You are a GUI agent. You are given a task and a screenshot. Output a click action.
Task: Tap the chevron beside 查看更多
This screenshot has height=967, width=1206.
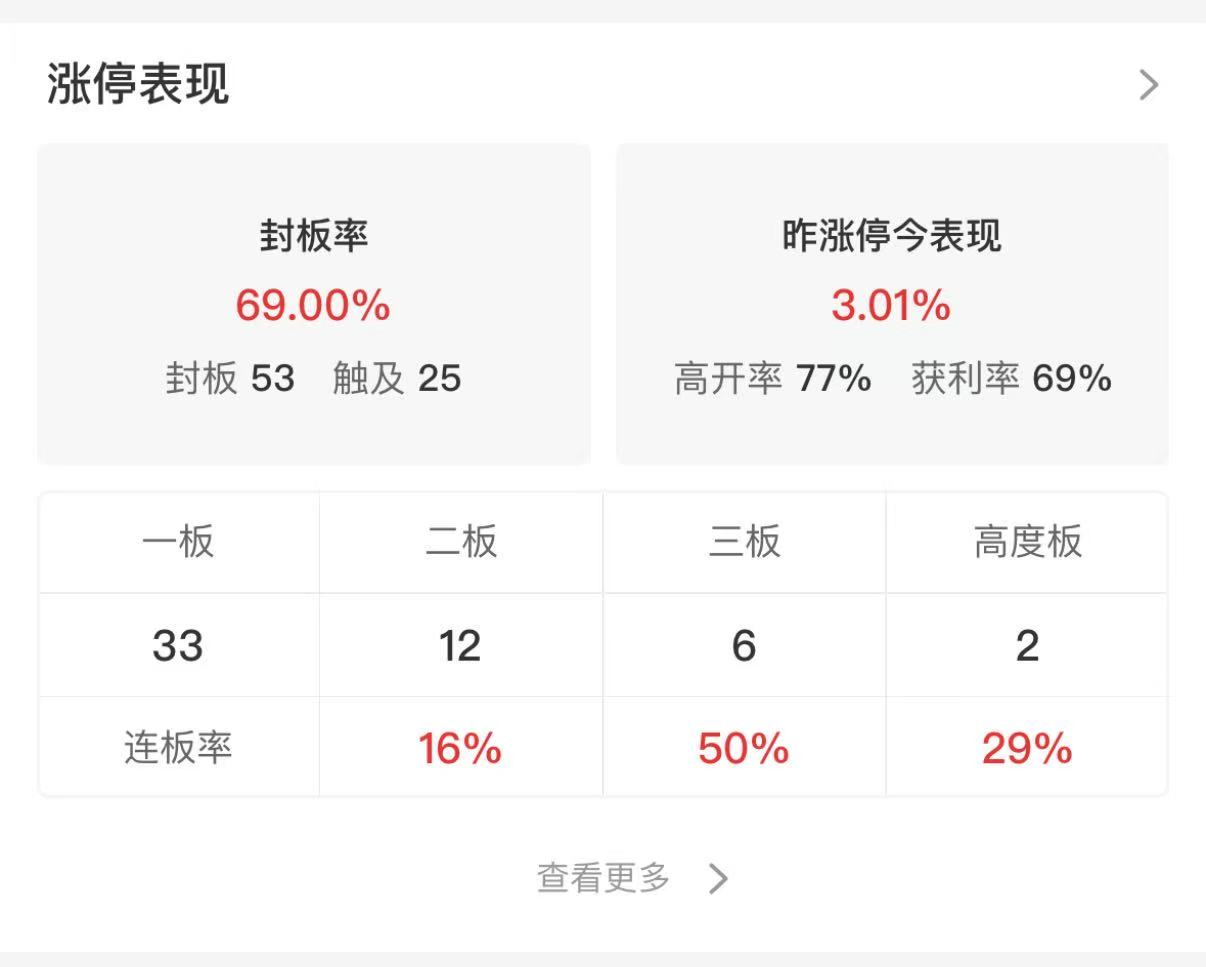click(718, 879)
